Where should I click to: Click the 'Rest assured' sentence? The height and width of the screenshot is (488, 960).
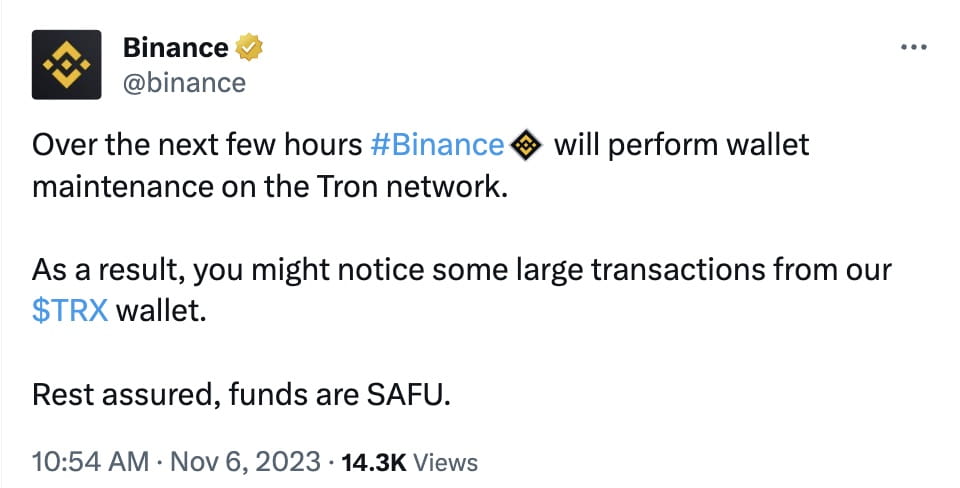point(241,395)
